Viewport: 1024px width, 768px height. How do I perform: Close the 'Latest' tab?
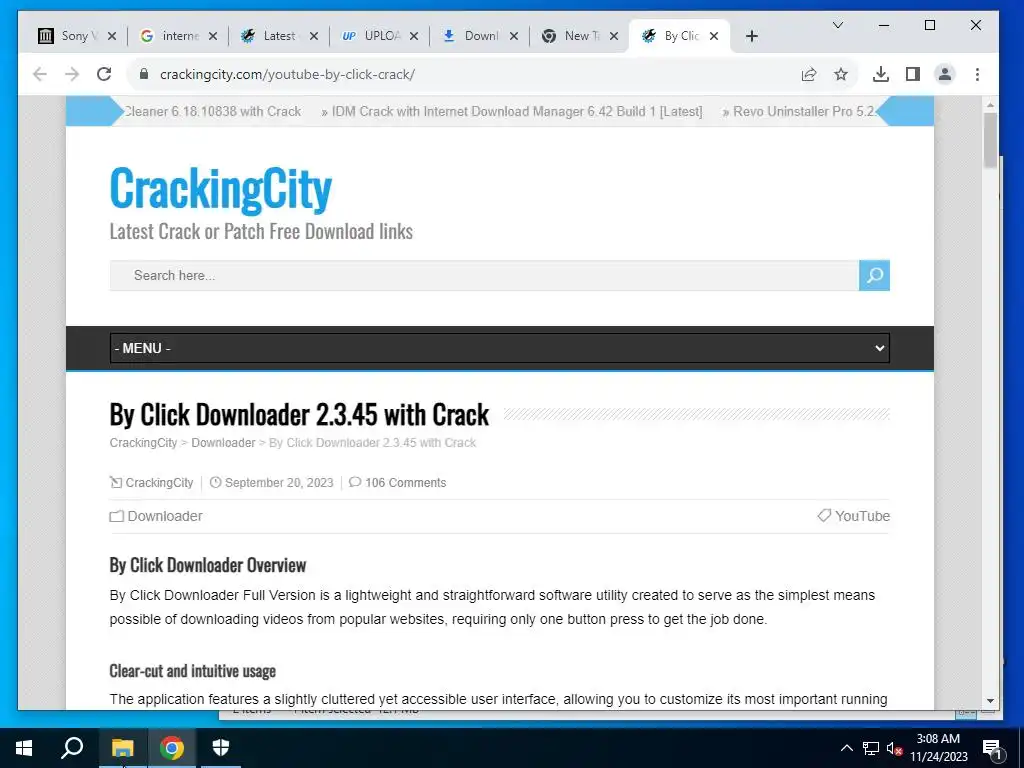(313, 36)
